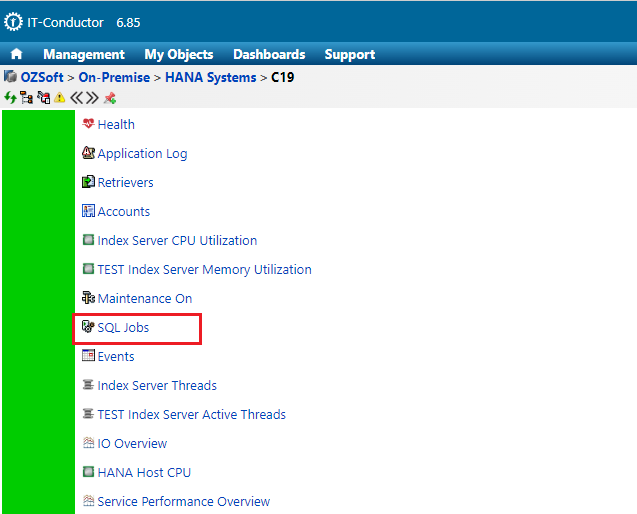This screenshot has width=637, height=514.
Task: Click the green status bar on left
Action: 38,310
